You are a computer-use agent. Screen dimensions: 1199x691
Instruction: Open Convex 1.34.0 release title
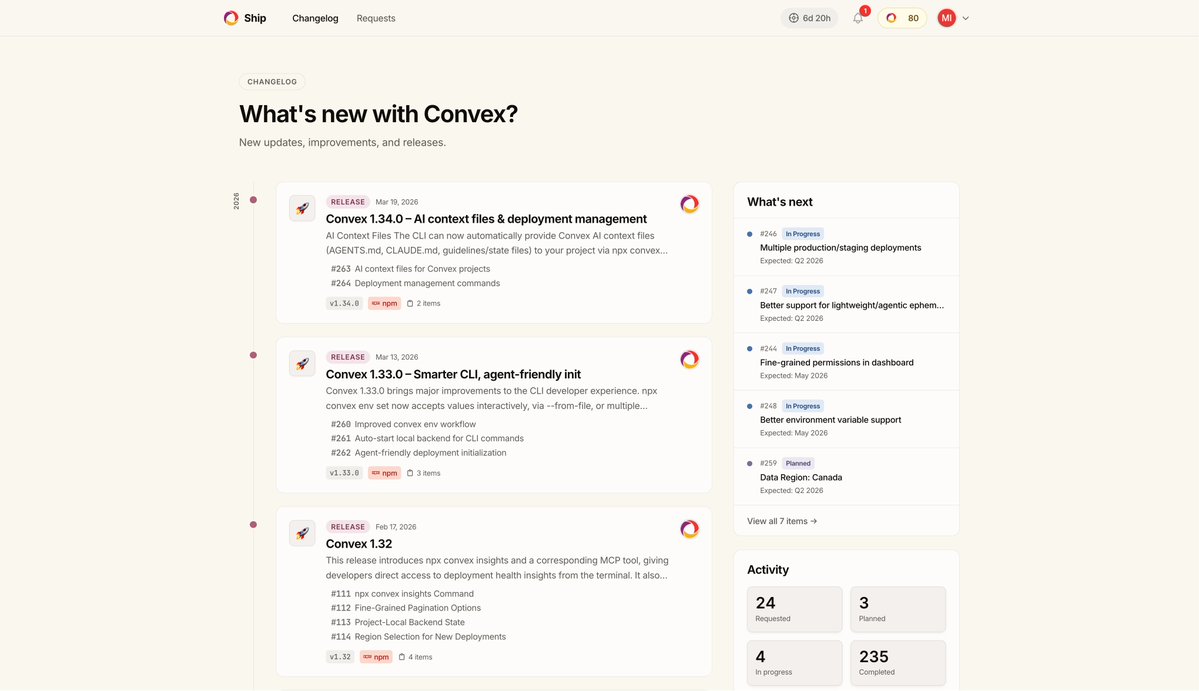pos(486,219)
